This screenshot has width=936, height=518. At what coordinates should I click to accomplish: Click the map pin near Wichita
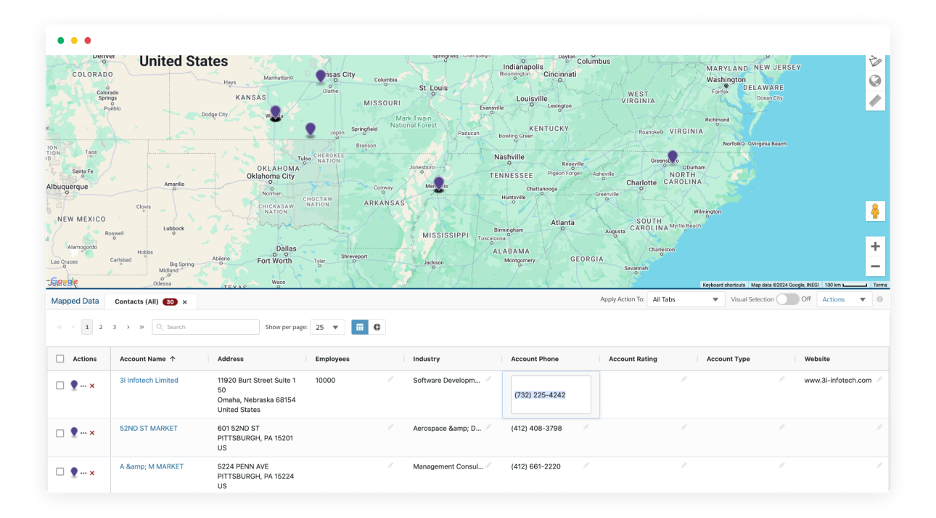tap(275, 113)
